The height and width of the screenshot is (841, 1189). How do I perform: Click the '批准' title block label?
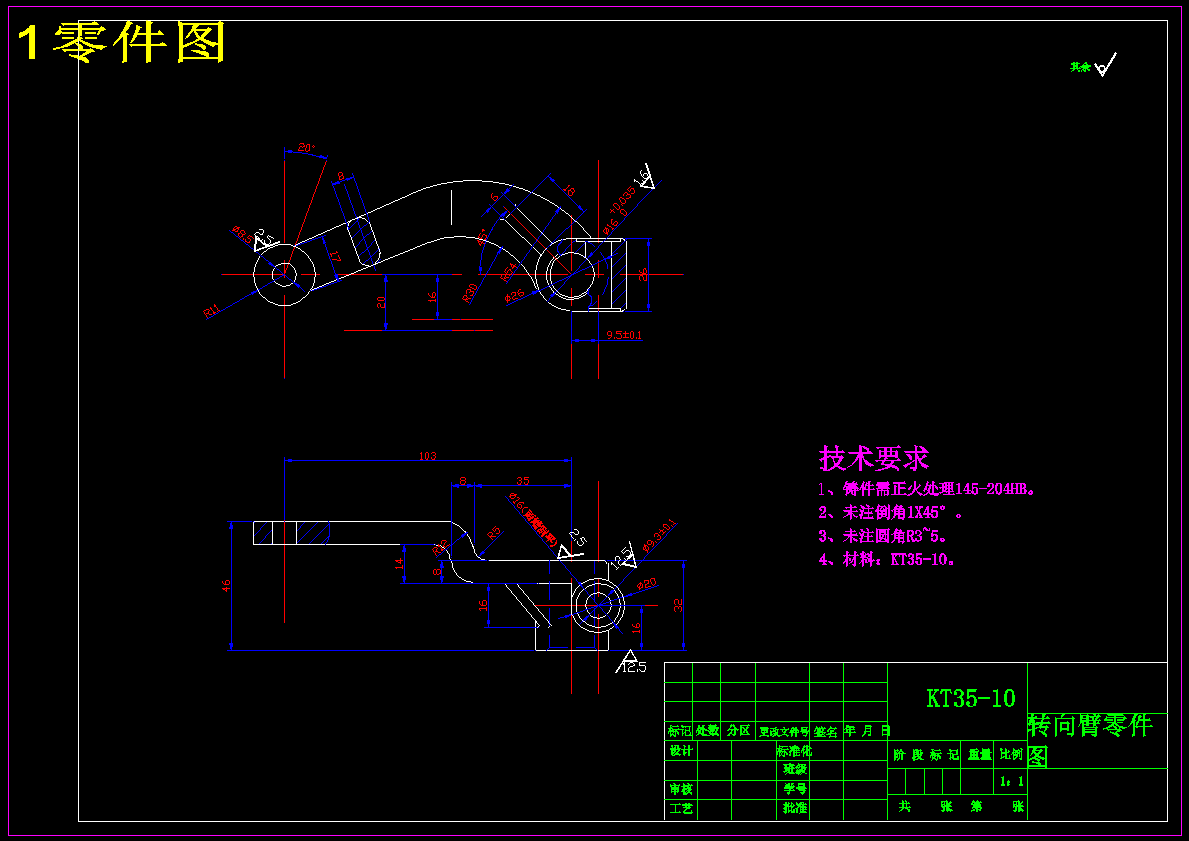(794, 808)
